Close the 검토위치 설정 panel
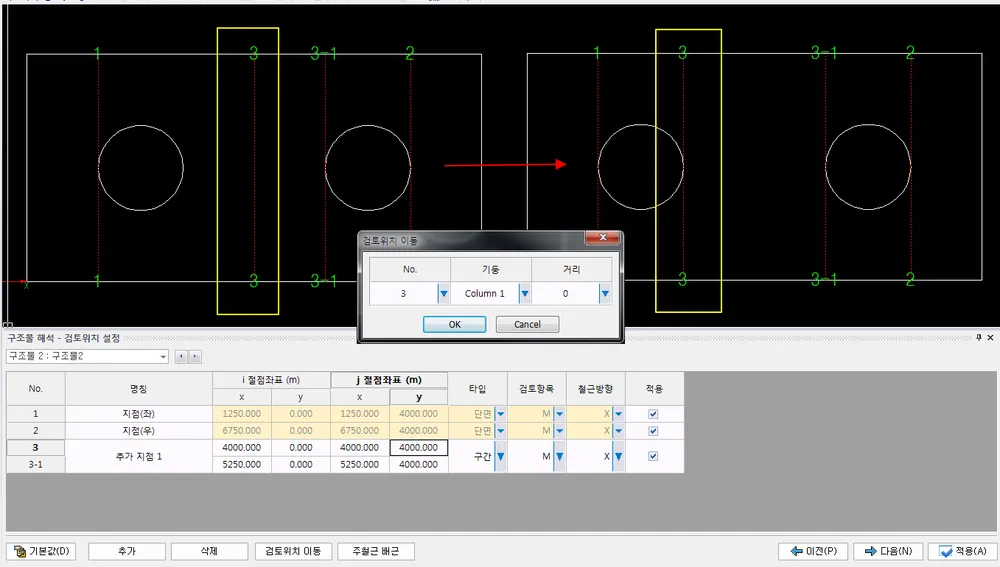 [x=990, y=337]
